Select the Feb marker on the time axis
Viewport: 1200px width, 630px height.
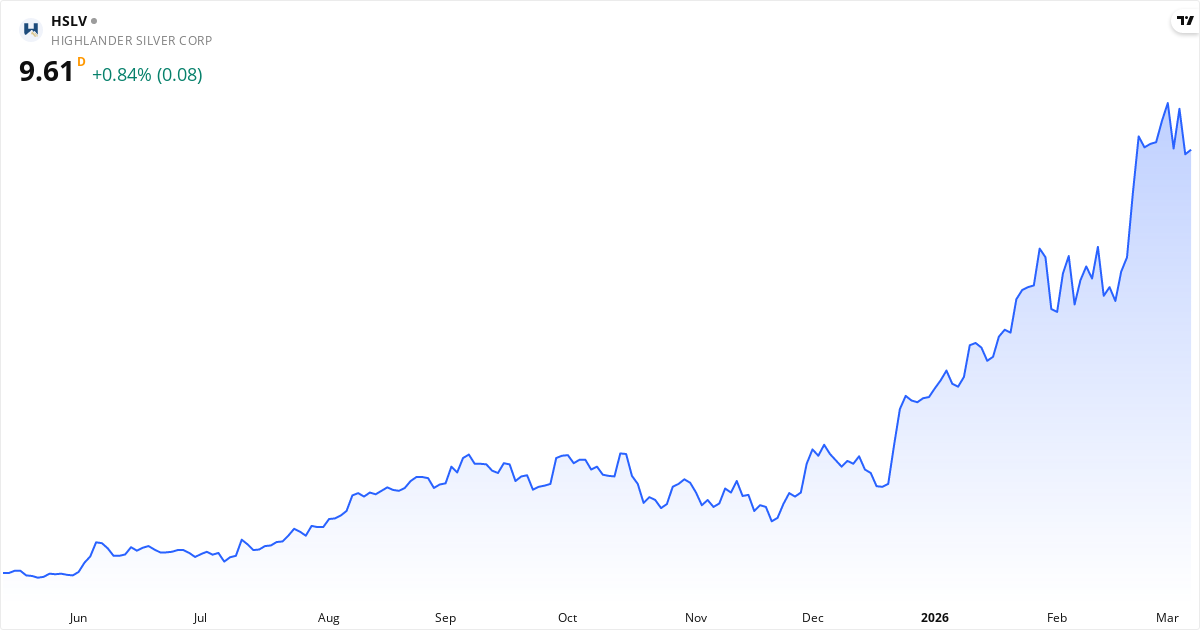[x=1057, y=618]
